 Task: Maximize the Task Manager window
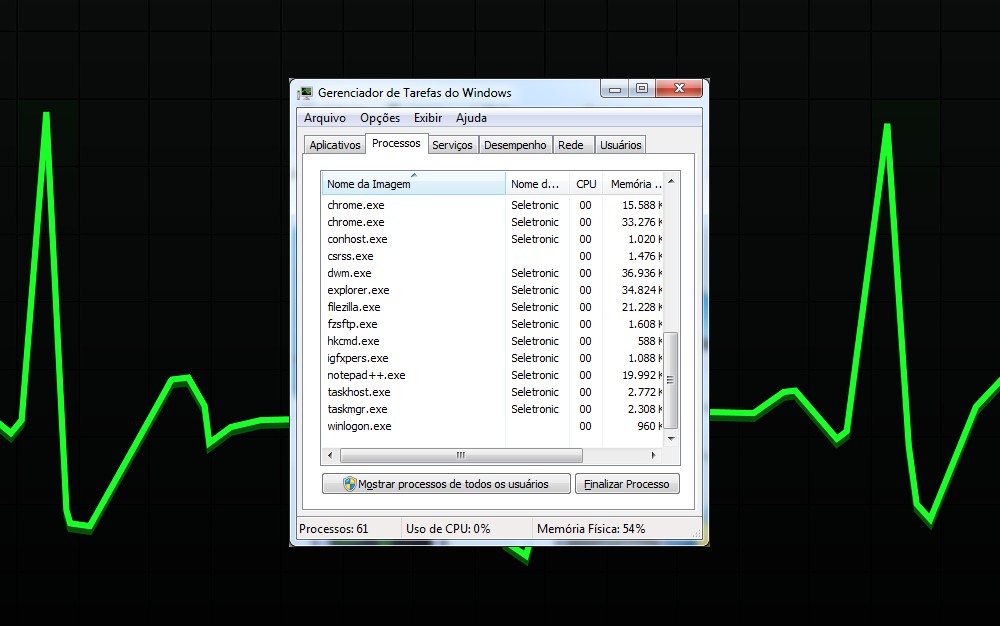[x=642, y=89]
